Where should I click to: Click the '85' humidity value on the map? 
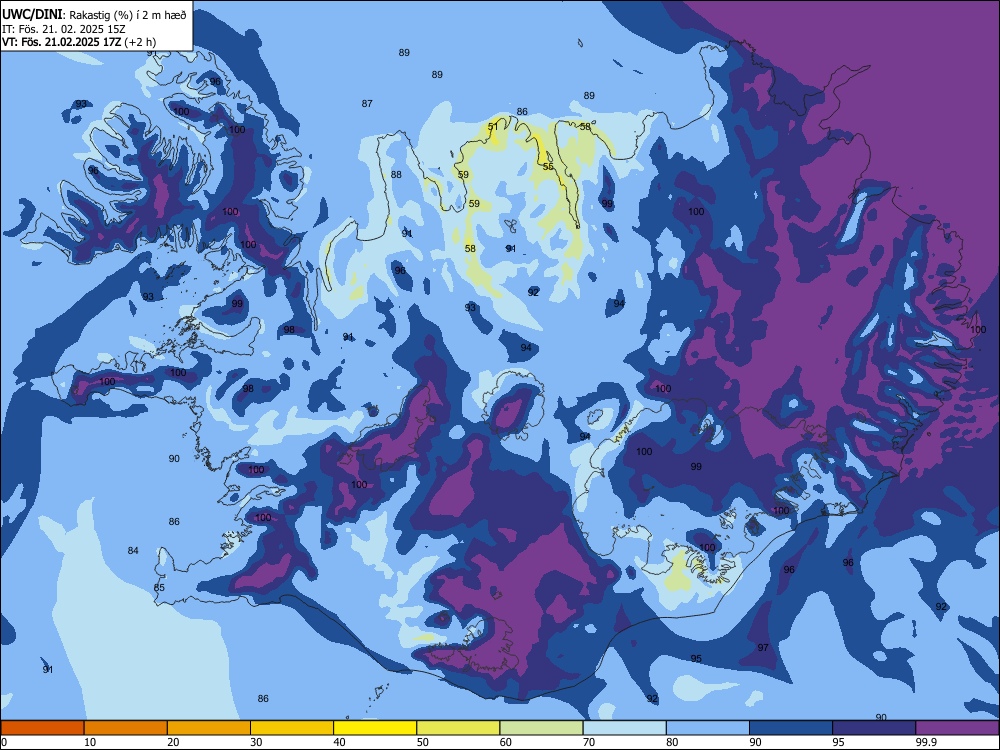coord(159,587)
